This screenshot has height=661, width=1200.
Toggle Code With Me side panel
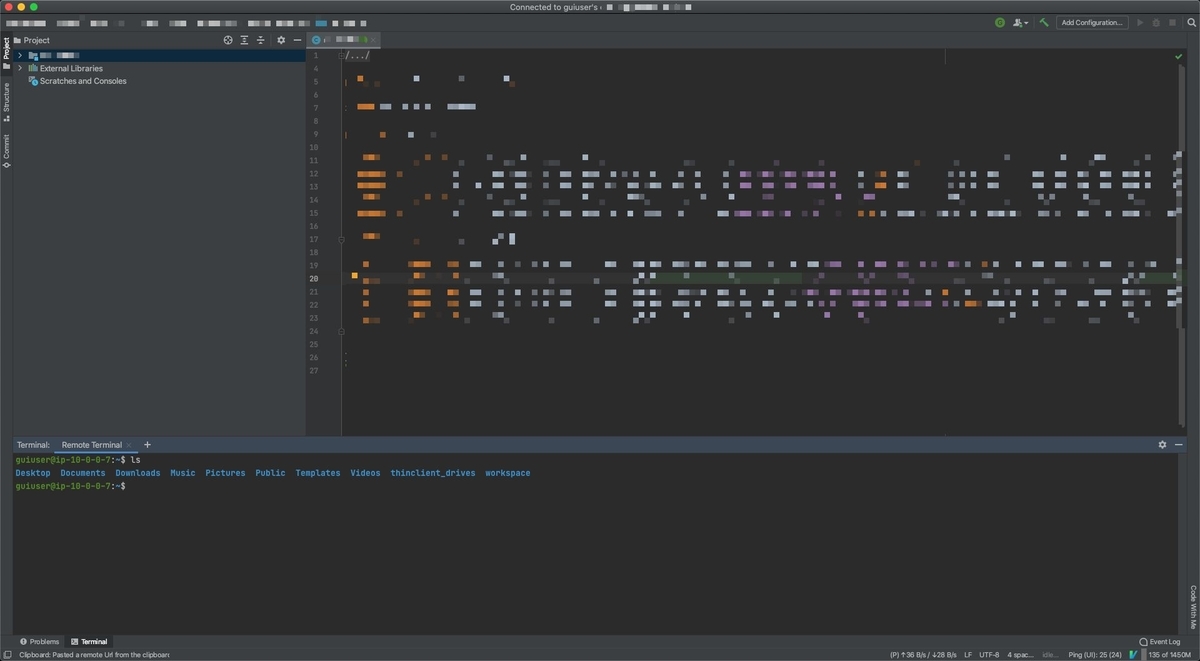[x=1193, y=606]
